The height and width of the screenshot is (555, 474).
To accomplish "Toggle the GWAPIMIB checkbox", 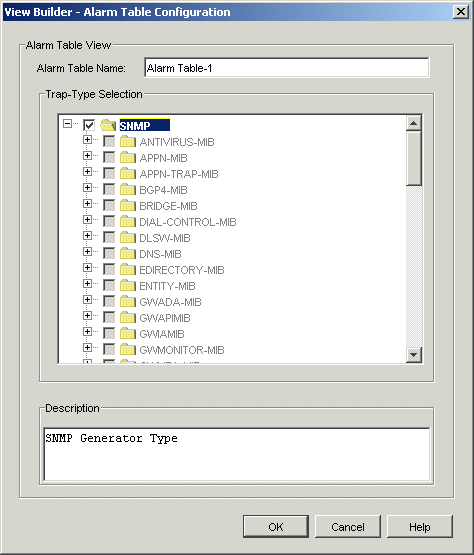I will 109,317.
